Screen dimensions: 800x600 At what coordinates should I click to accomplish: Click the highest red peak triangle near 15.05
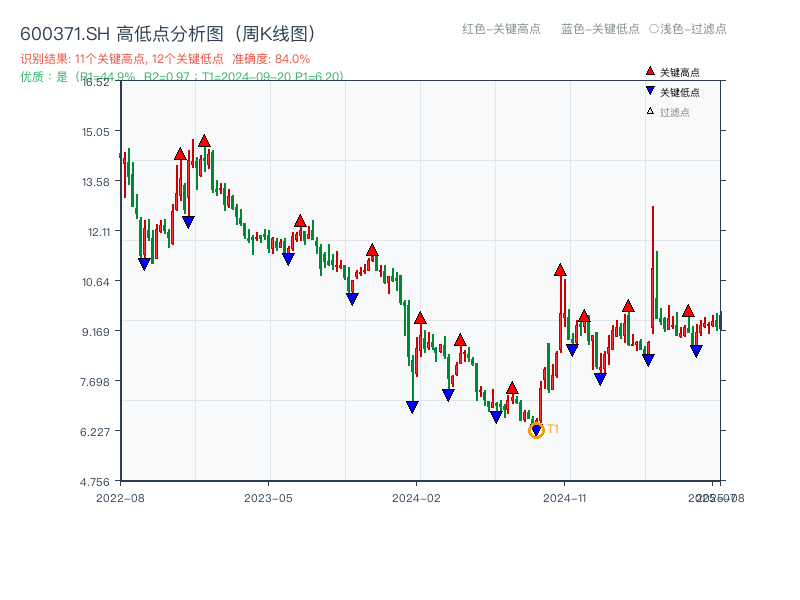(x=205, y=140)
